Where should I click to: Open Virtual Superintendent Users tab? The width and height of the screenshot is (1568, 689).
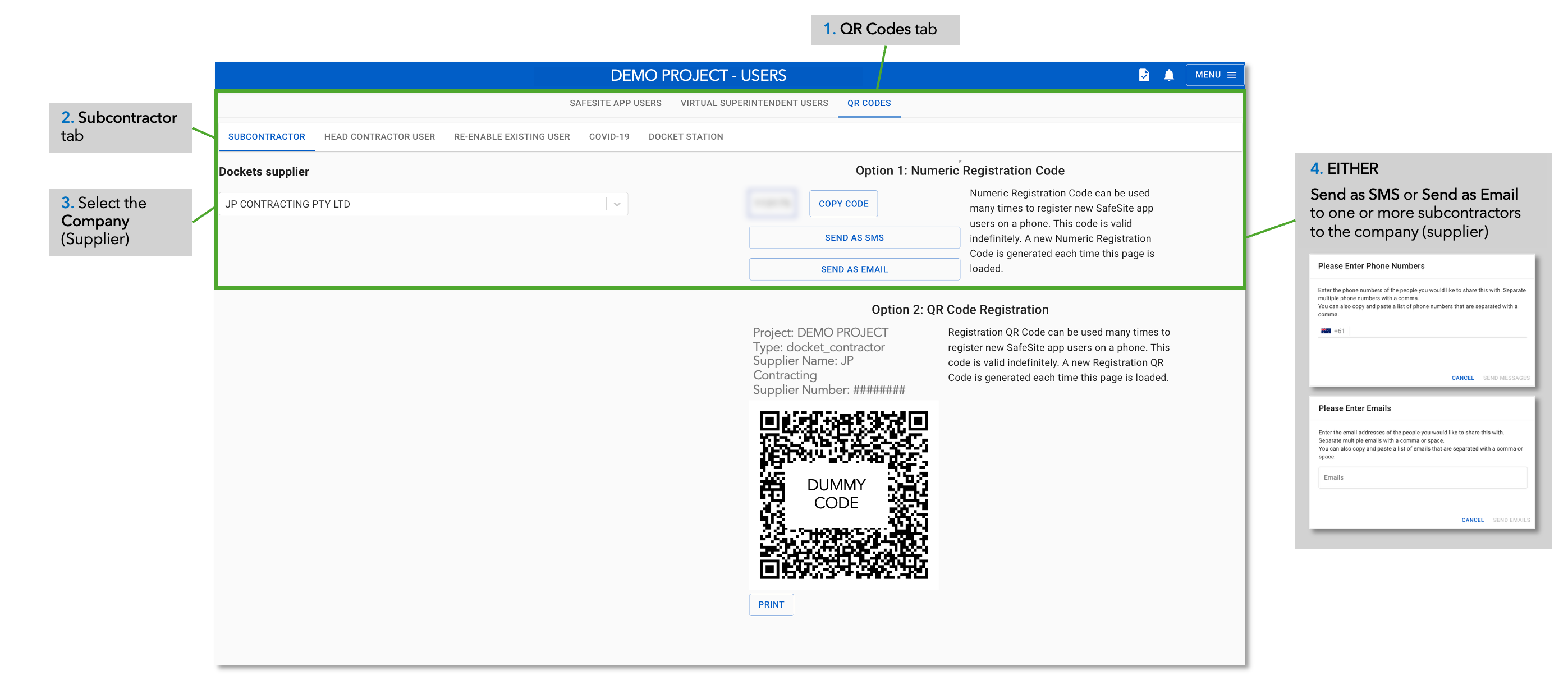coord(754,103)
